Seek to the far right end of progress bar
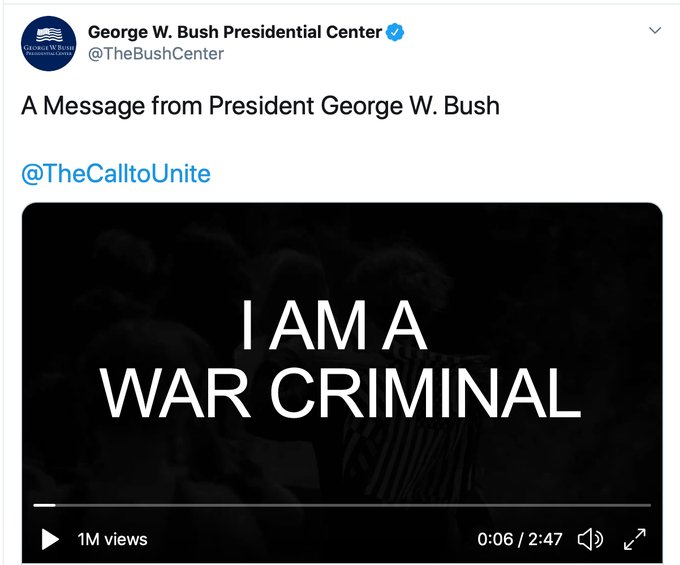Viewport: 680px width, 565px height. click(648, 505)
